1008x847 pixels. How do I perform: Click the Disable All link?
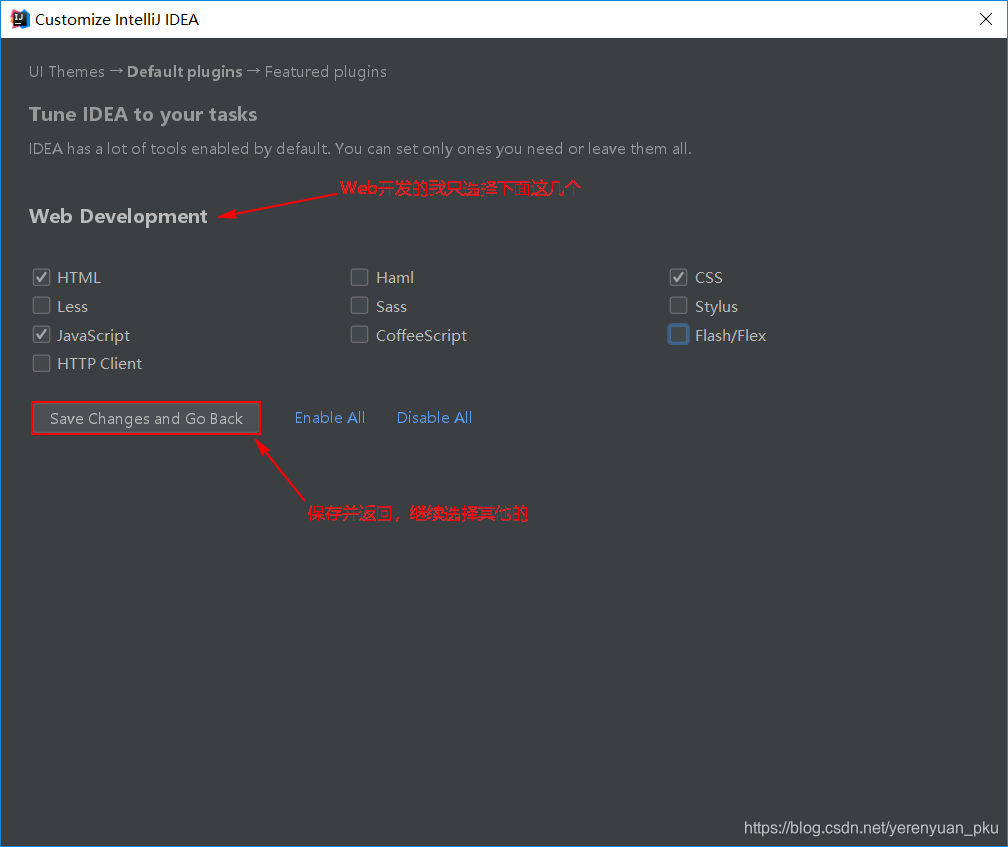pyautogui.click(x=435, y=418)
